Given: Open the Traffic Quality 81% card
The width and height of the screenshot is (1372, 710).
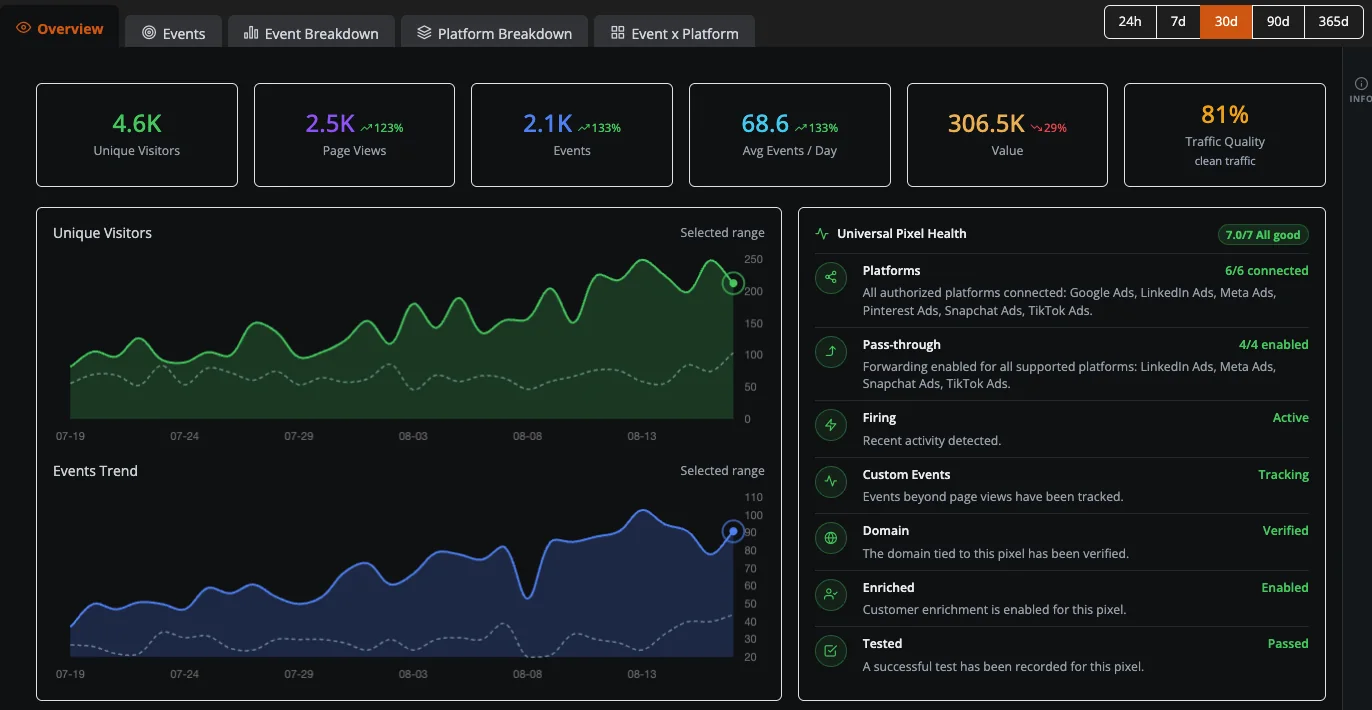Looking at the screenshot, I should [x=1225, y=135].
